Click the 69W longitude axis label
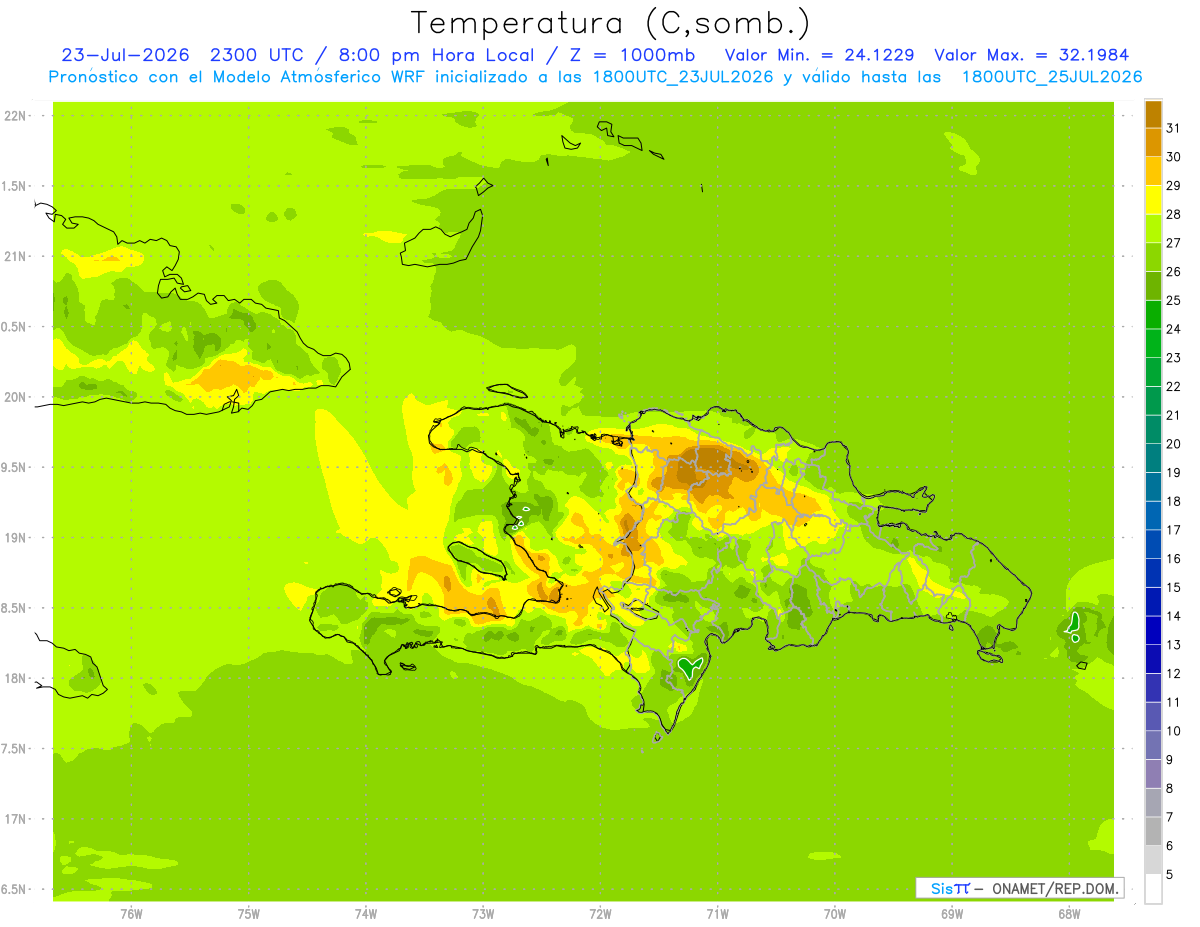Viewport: 1200px width, 927px height. point(951,913)
